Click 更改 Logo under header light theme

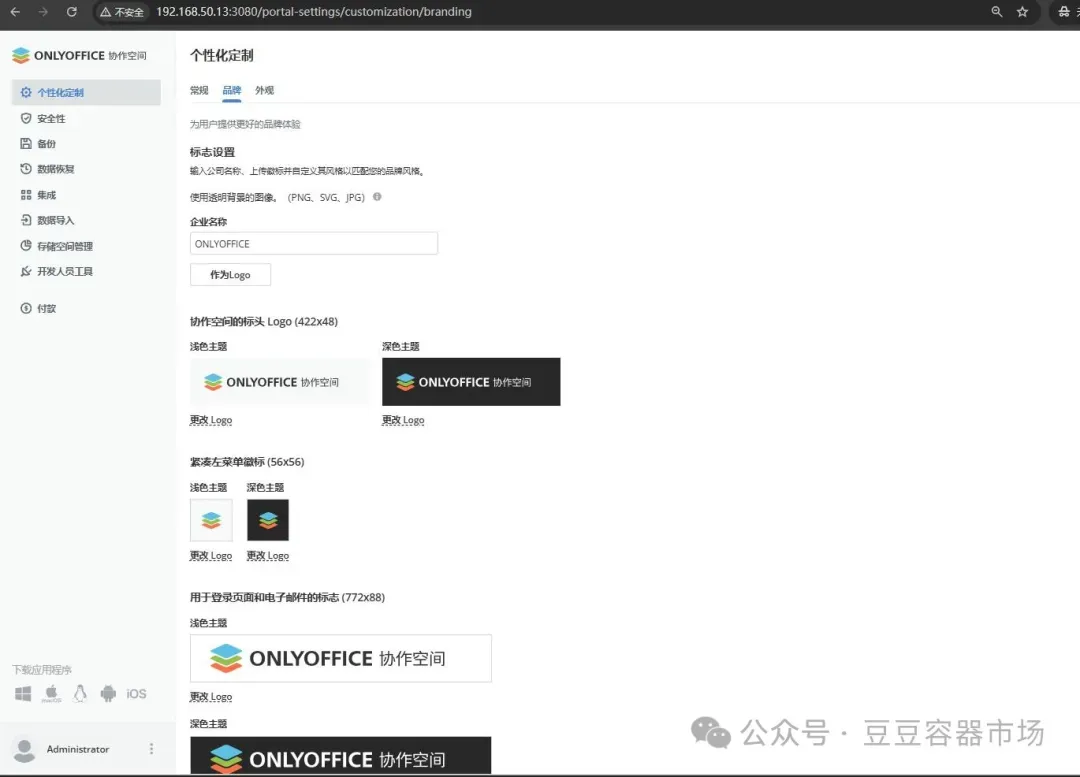(x=211, y=419)
